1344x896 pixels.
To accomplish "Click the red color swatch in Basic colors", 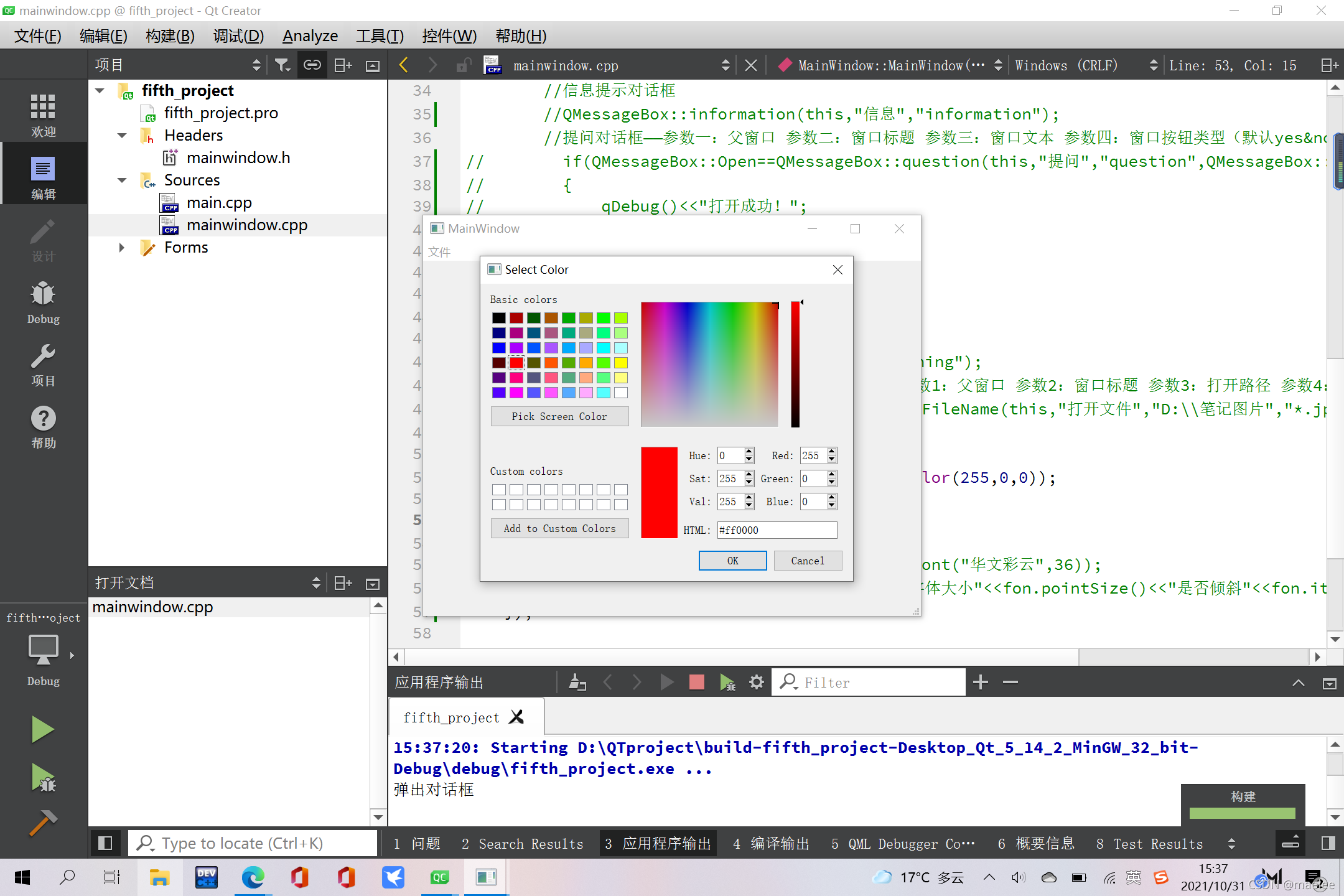I will pyautogui.click(x=517, y=363).
